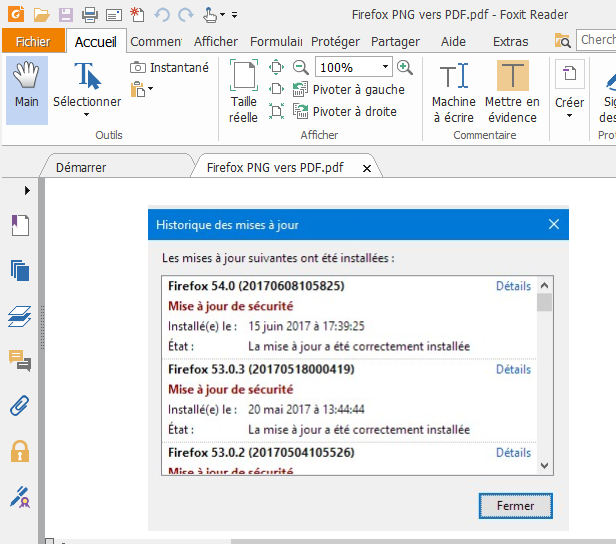Activate the Mettre en évidence highlighter

(x=512, y=92)
